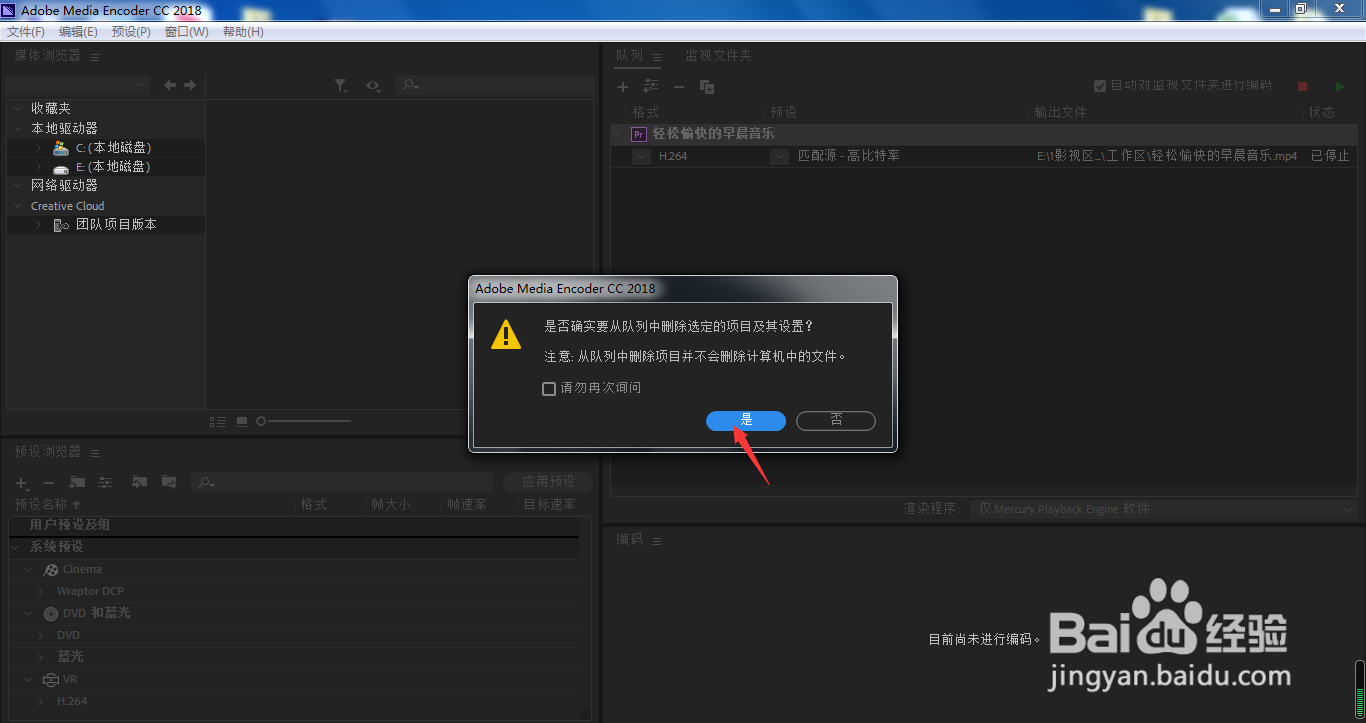Expand the 团队项目版本 item
The height and width of the screenshot is (723, 1366).
38,225
